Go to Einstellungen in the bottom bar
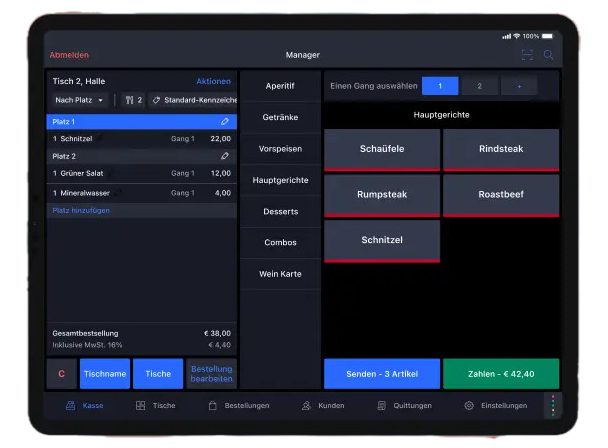This screenshot has width=608, height=448. (495, 405)
